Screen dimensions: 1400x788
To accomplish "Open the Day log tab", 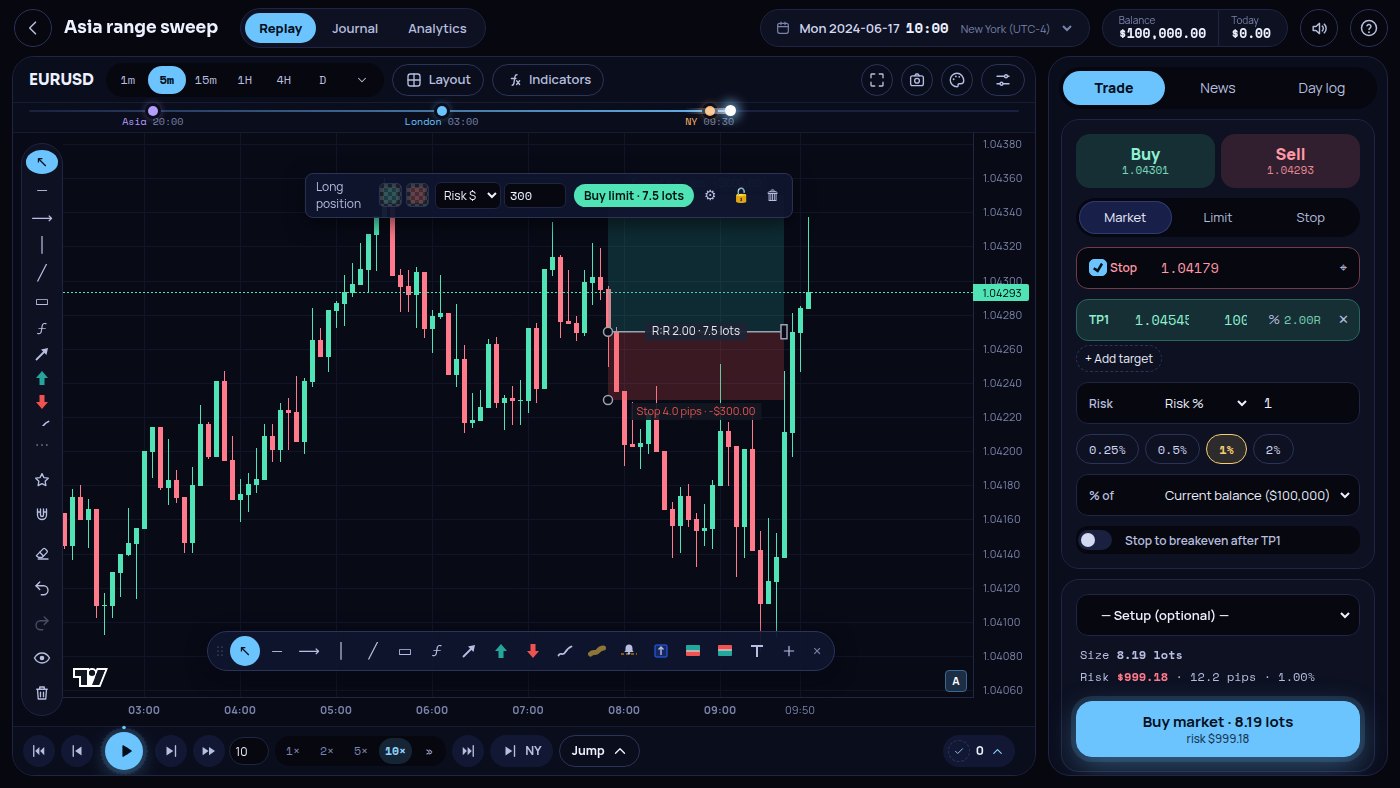I will coord(1321,88).
